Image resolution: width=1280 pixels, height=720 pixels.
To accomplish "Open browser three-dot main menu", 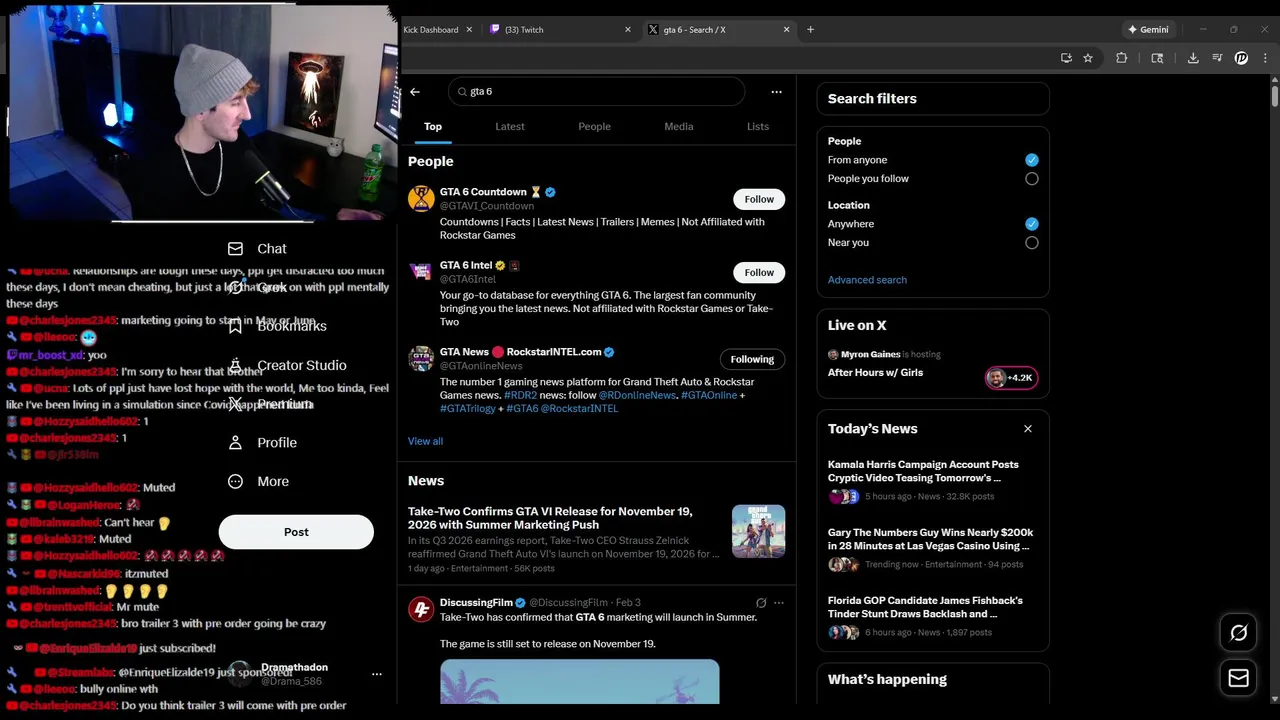I will tap(1265, 58).
